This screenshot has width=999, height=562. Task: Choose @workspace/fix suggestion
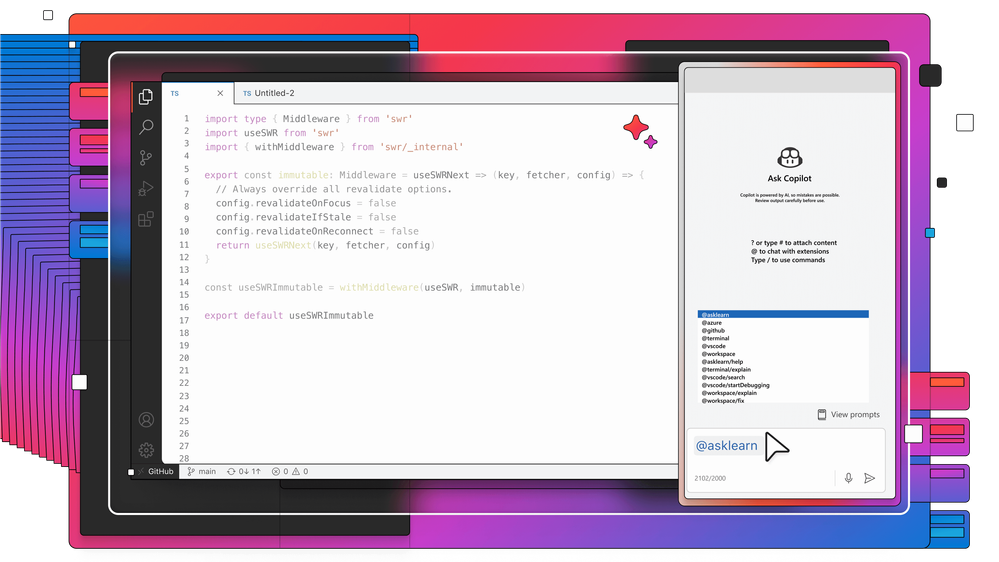(783, 401)
